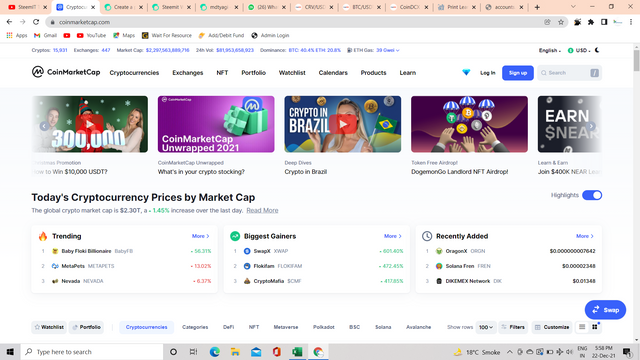Viewport: 640px width, 360px height.
Task: Select the Polkadot tab
Action: pos(324,327)
